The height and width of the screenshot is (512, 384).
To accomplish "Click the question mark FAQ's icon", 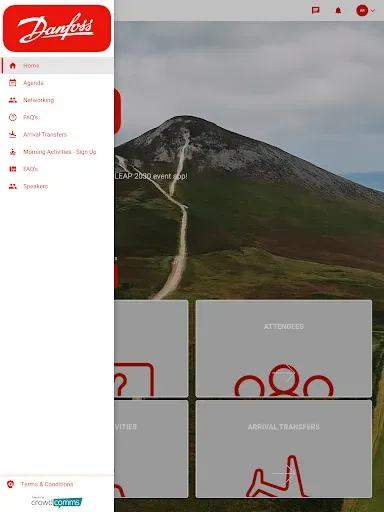I will point(13,117).
